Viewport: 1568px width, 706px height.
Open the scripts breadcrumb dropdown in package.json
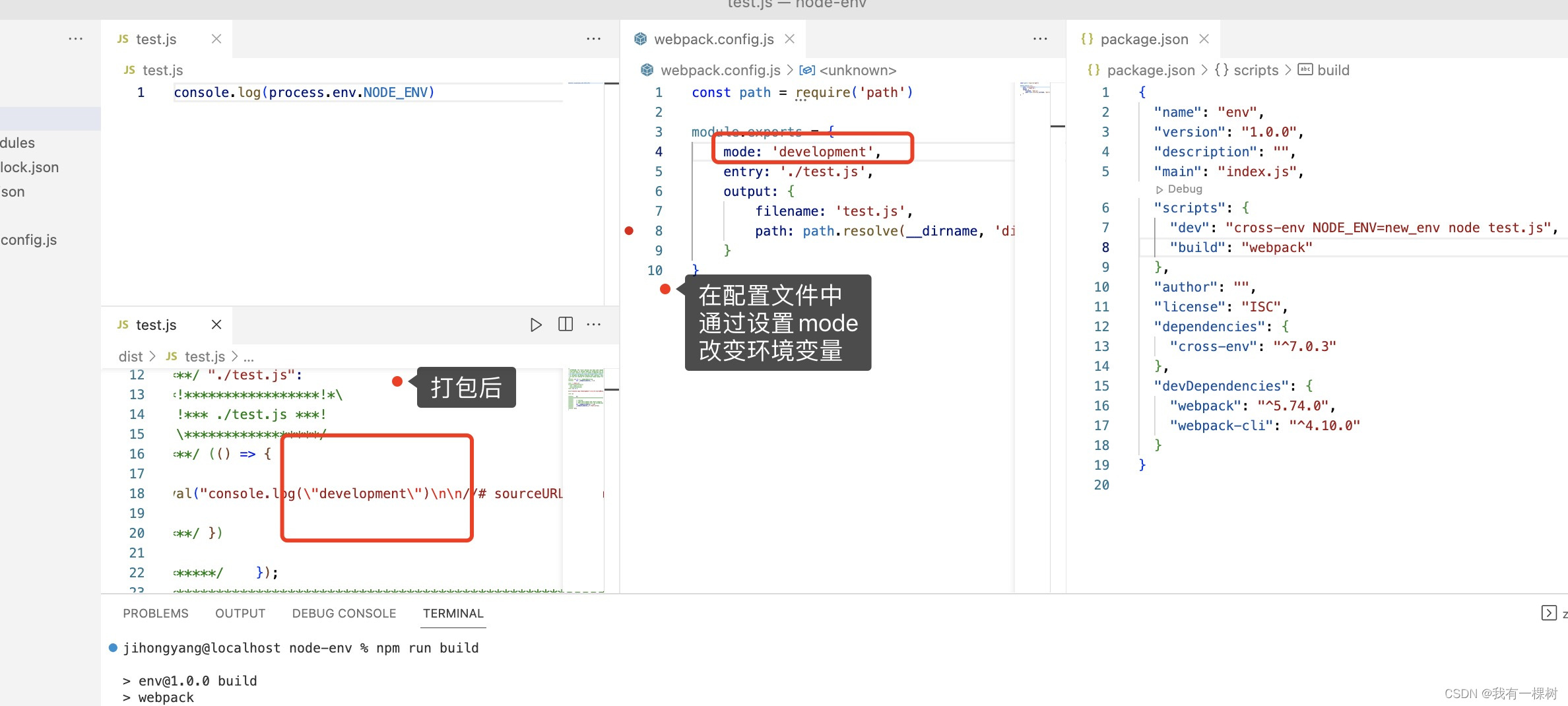coord(1253,70)
